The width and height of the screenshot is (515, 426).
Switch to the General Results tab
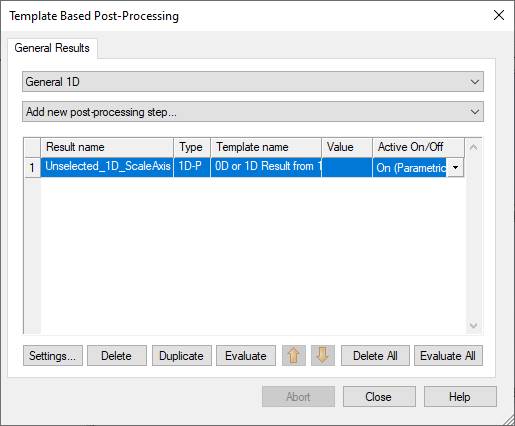[x=52, y=48]
